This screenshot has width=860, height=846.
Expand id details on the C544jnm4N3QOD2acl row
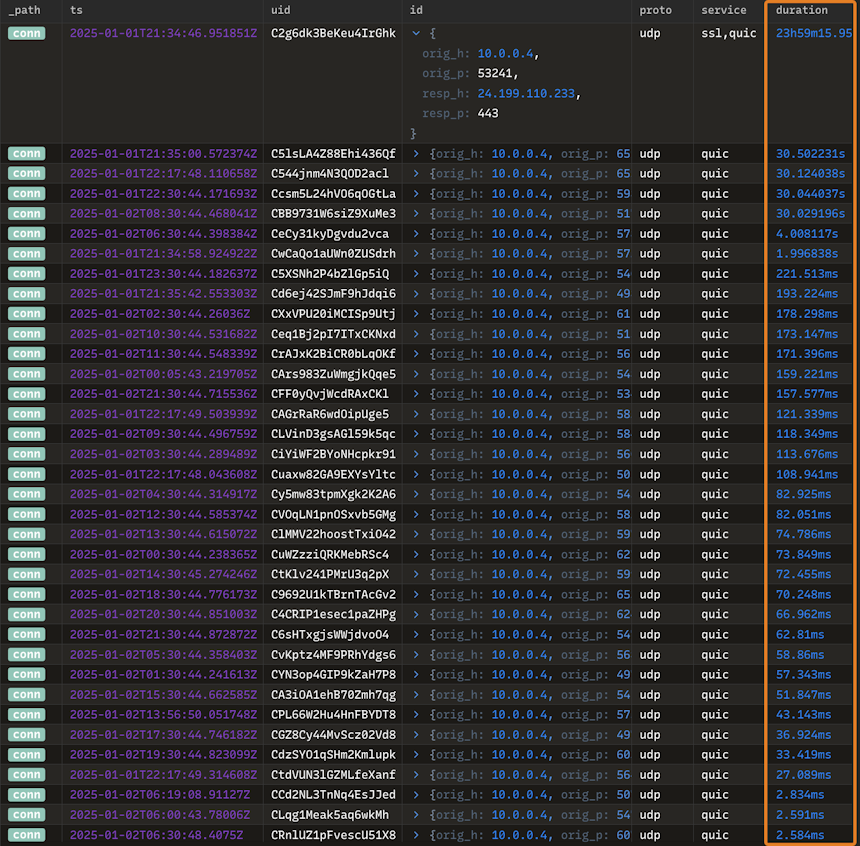coord(417,173)
